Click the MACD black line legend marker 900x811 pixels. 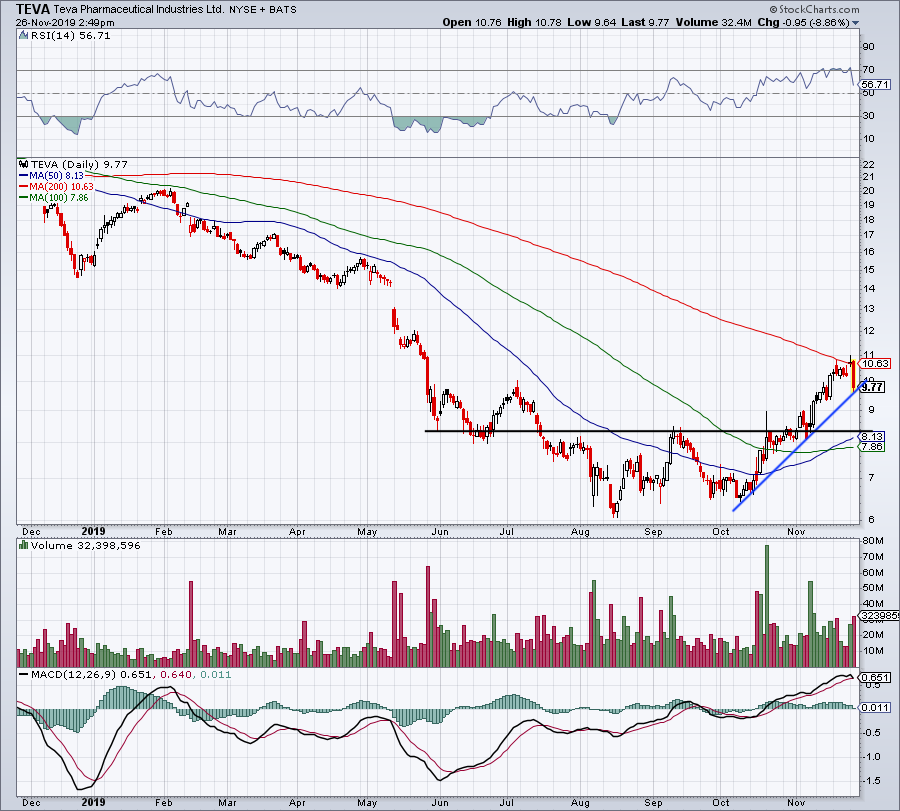24,675
